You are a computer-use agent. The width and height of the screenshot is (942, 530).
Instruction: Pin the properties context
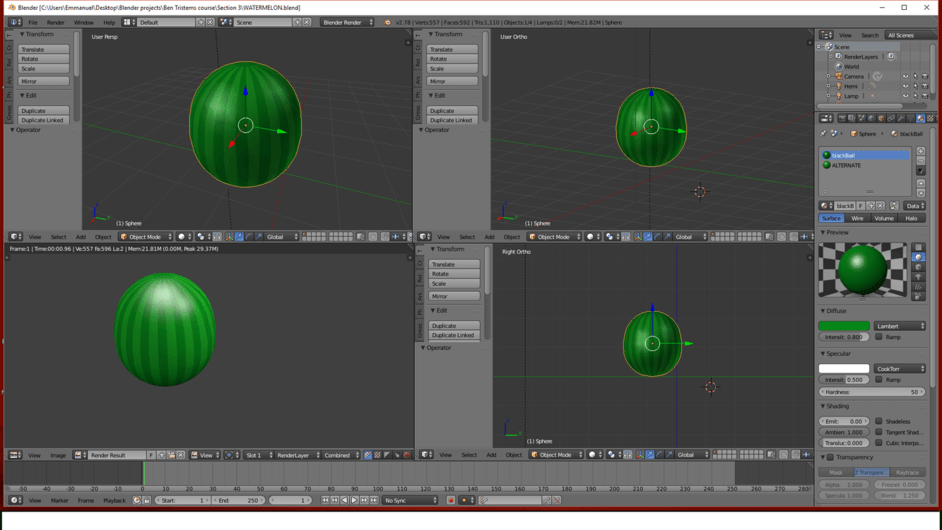(823, 133)
